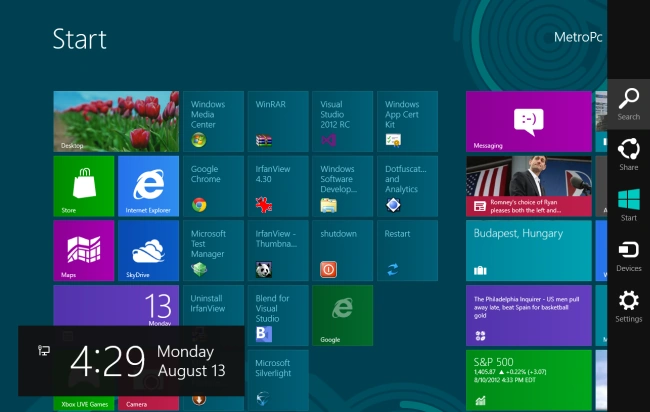Open the Romney news story tile
The height and width of the screenshot is (412, 650).
coord(529,186)
